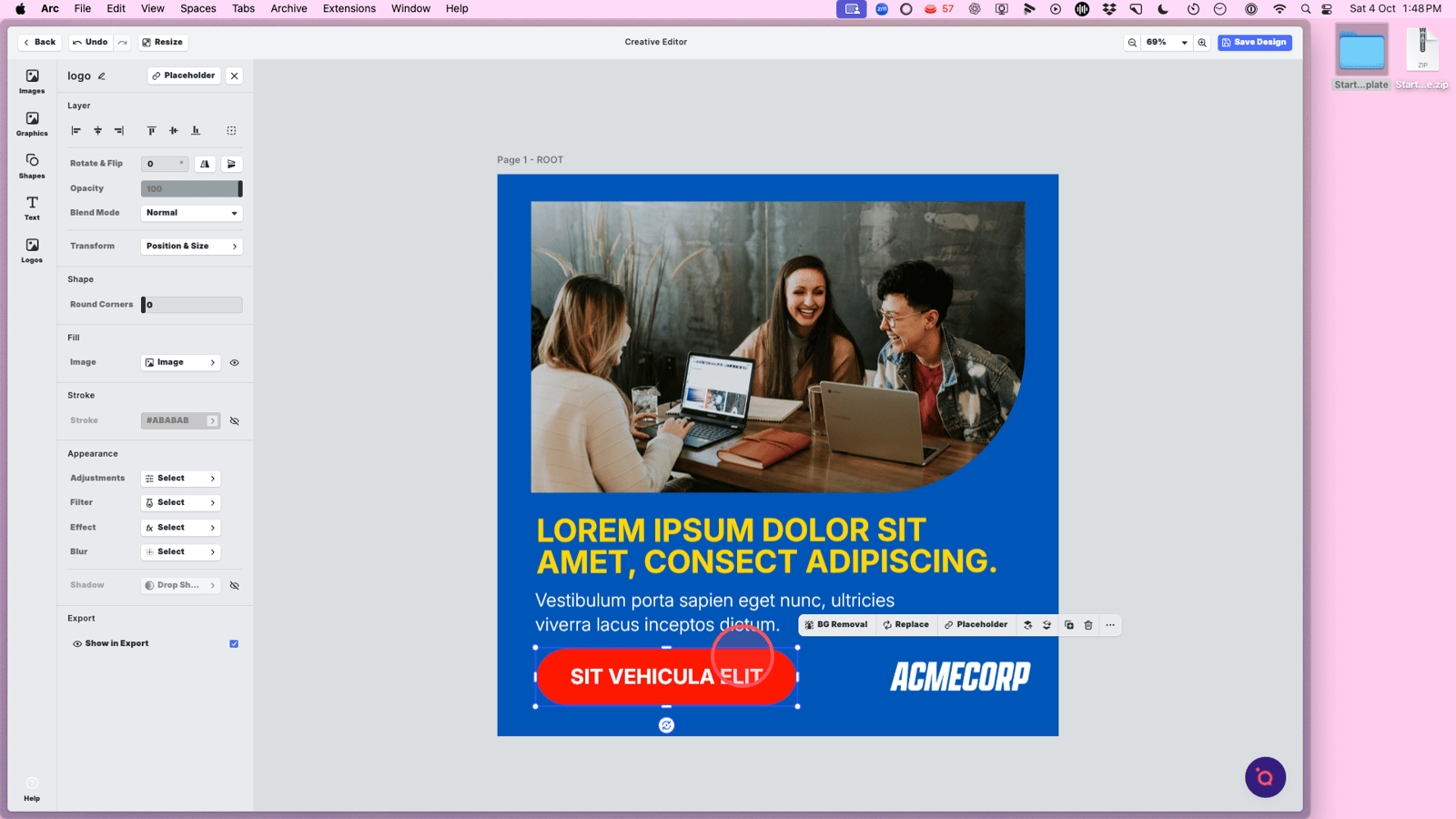Open the Logos panel in the sidebar

tap(32, 250)
